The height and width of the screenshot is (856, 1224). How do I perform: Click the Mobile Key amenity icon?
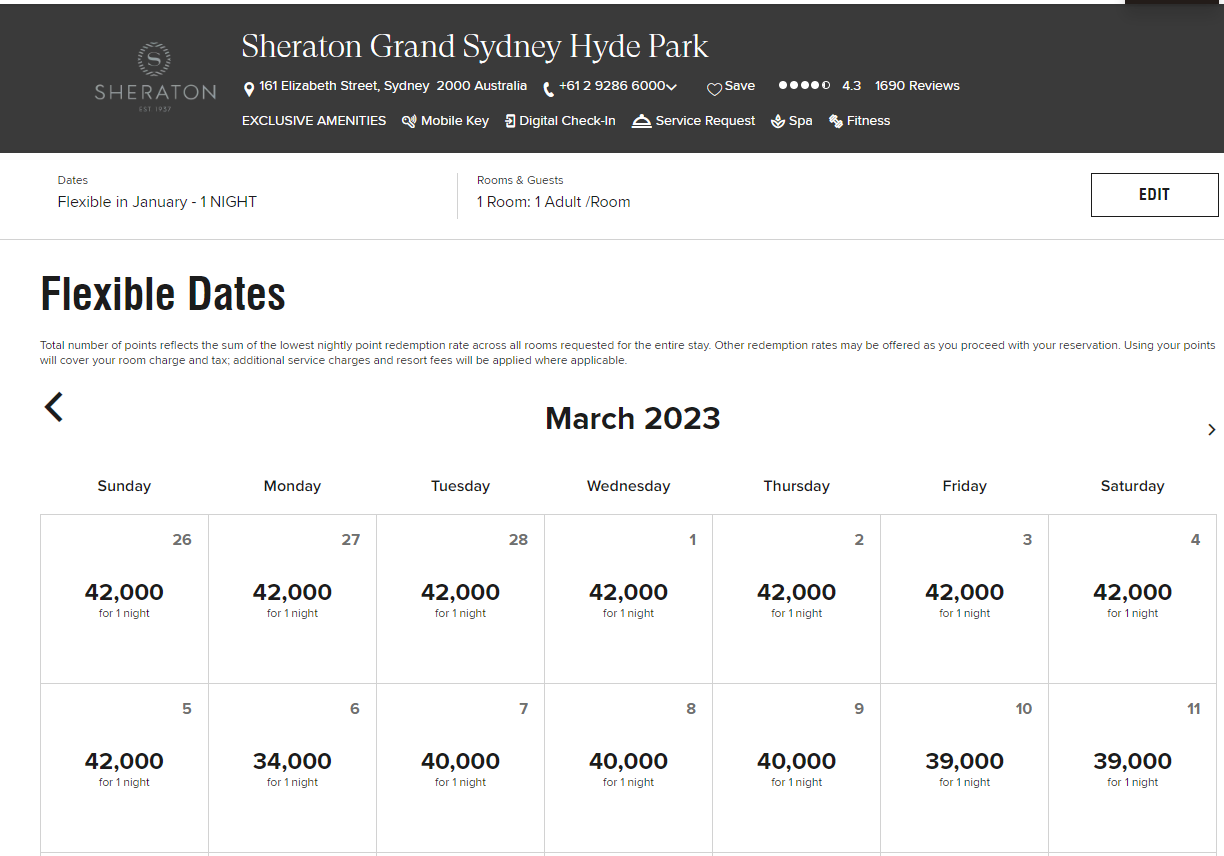point(409,121)
